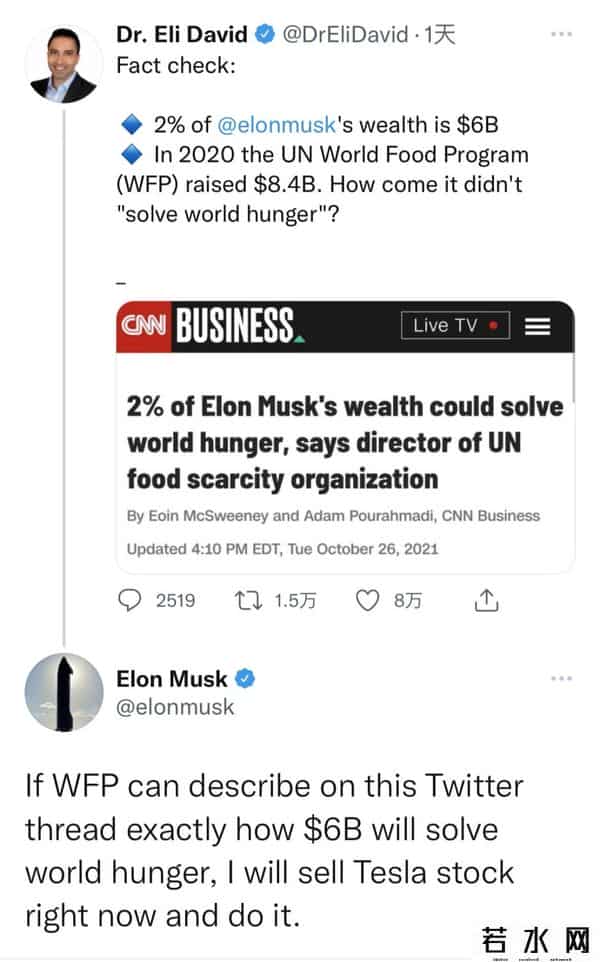600x962 pixels.
Task: Expand more options on Dr. Eli David's tweet
Action: tap(562, 34)
